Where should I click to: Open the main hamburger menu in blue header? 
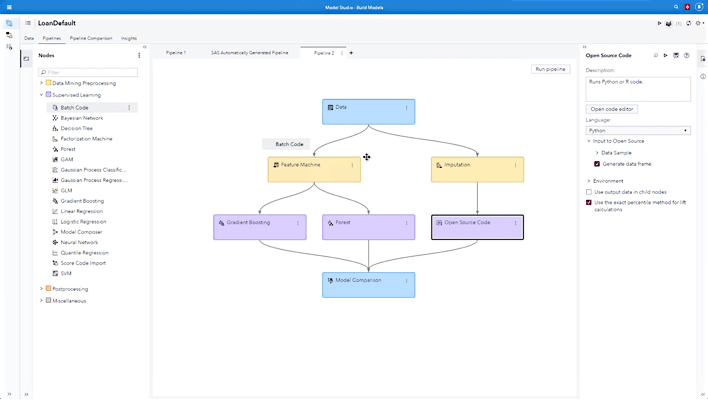pyautogui.click(x=9, y=7)
